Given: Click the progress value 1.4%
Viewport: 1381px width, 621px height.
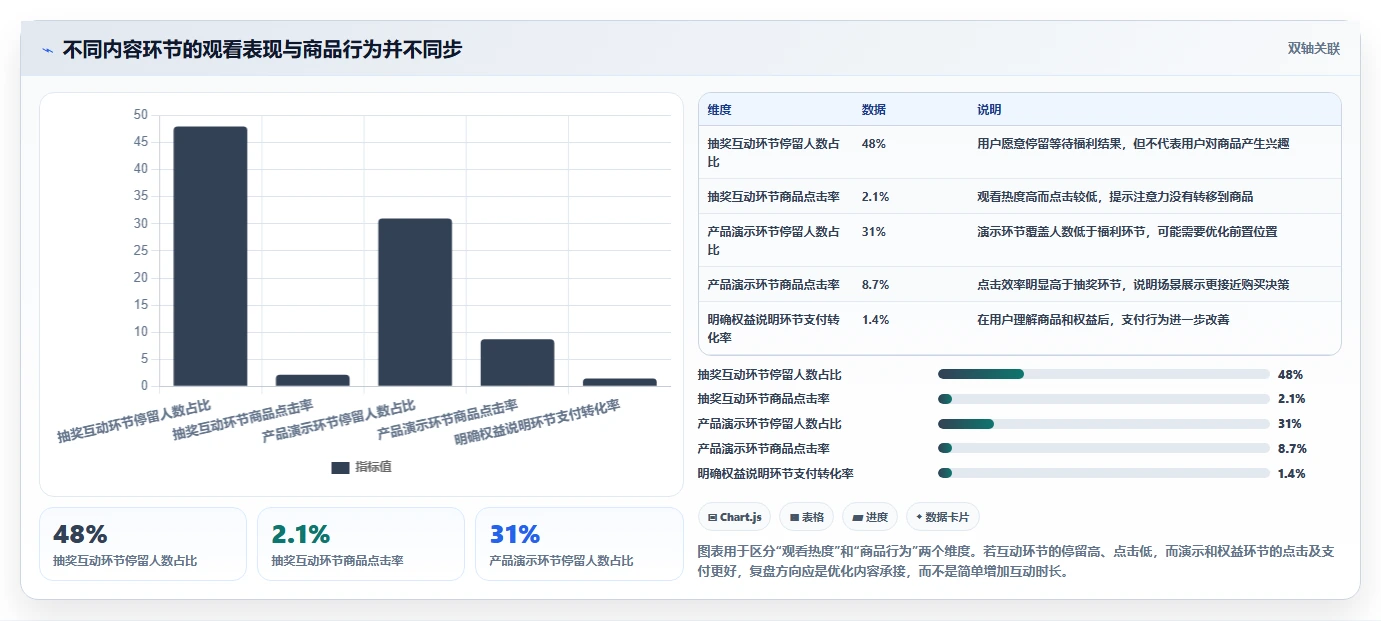Looking at the screenshot, I should (x=1291, y=474).
